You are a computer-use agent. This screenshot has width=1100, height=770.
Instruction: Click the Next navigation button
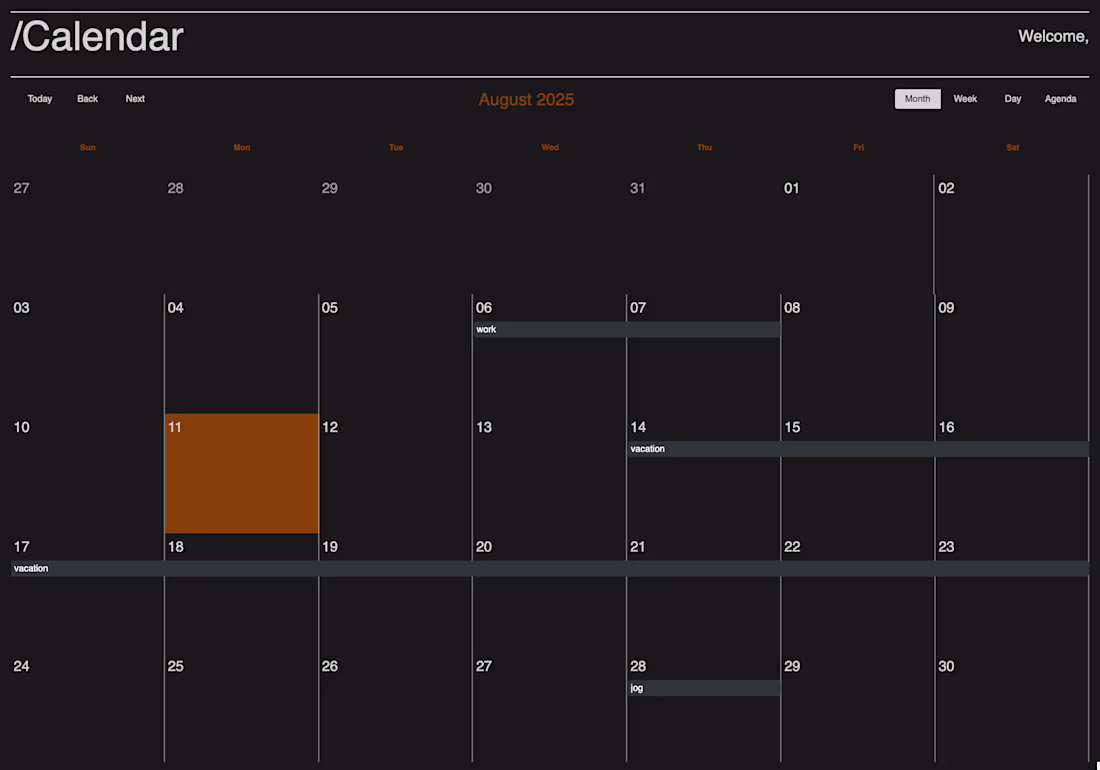(x=135, y=98)
